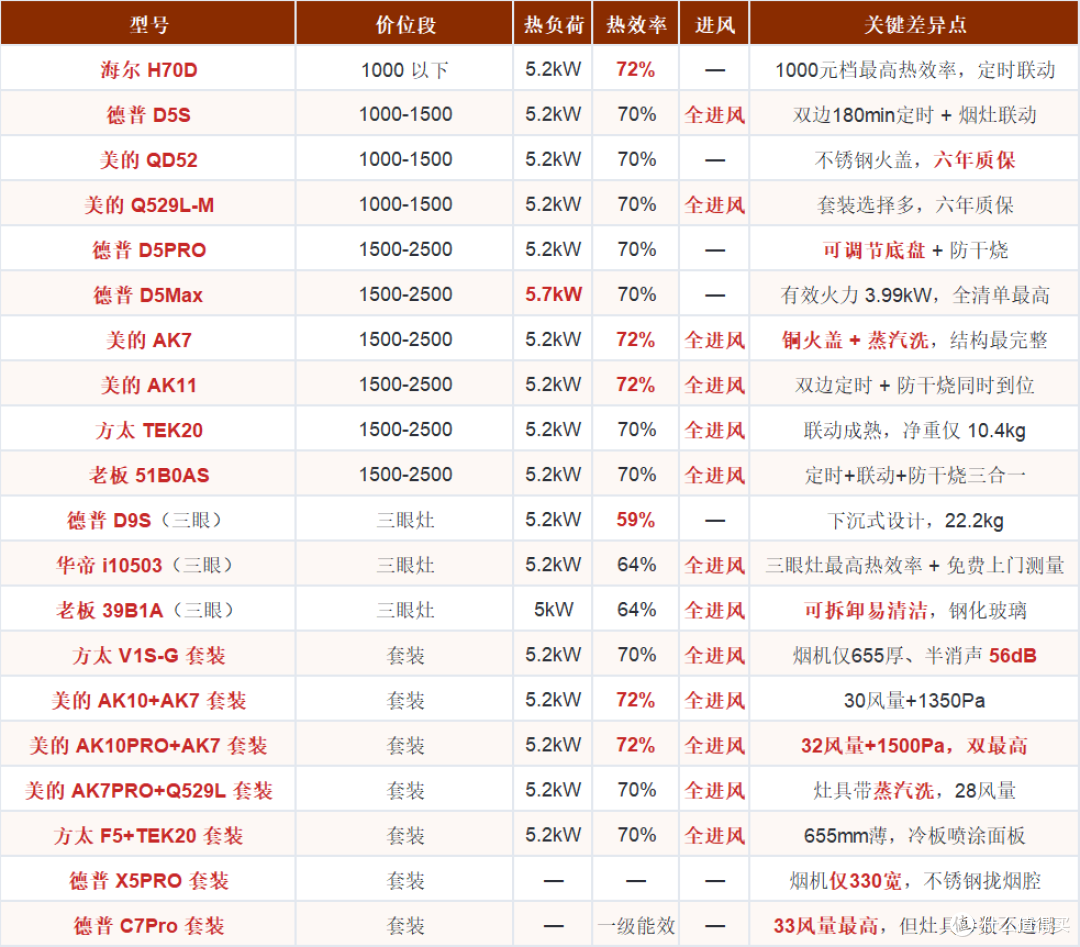Viewport: 1080px width, 947px height.
Task: Select 双边定时 + 防干烧同时到位 cell
Action: [x=915, y=384]
